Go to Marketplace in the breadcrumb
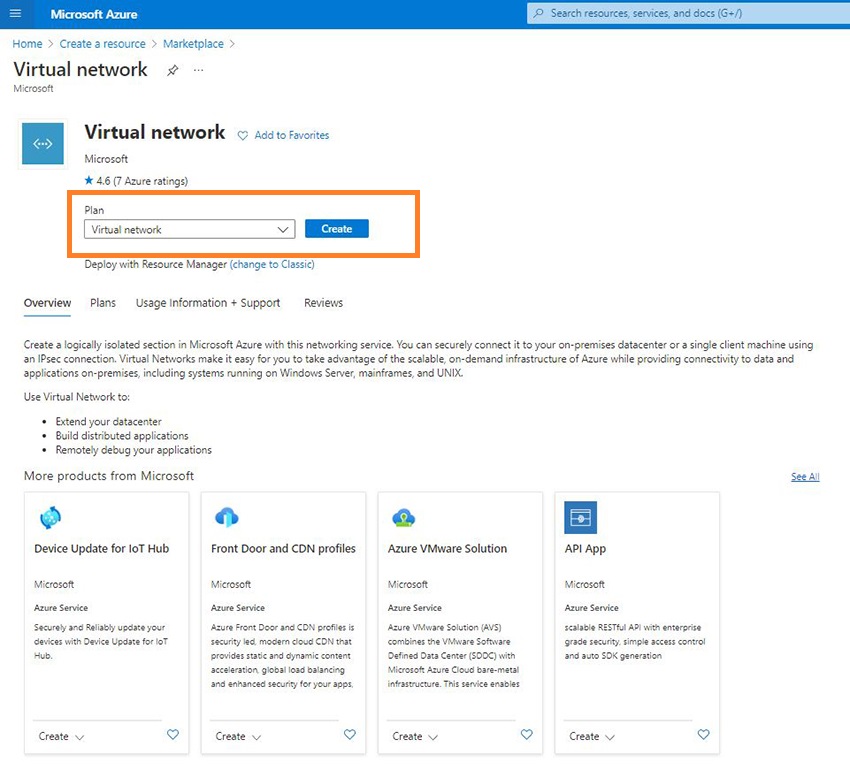This screenshot has height=770, width=850. point(193,44)
